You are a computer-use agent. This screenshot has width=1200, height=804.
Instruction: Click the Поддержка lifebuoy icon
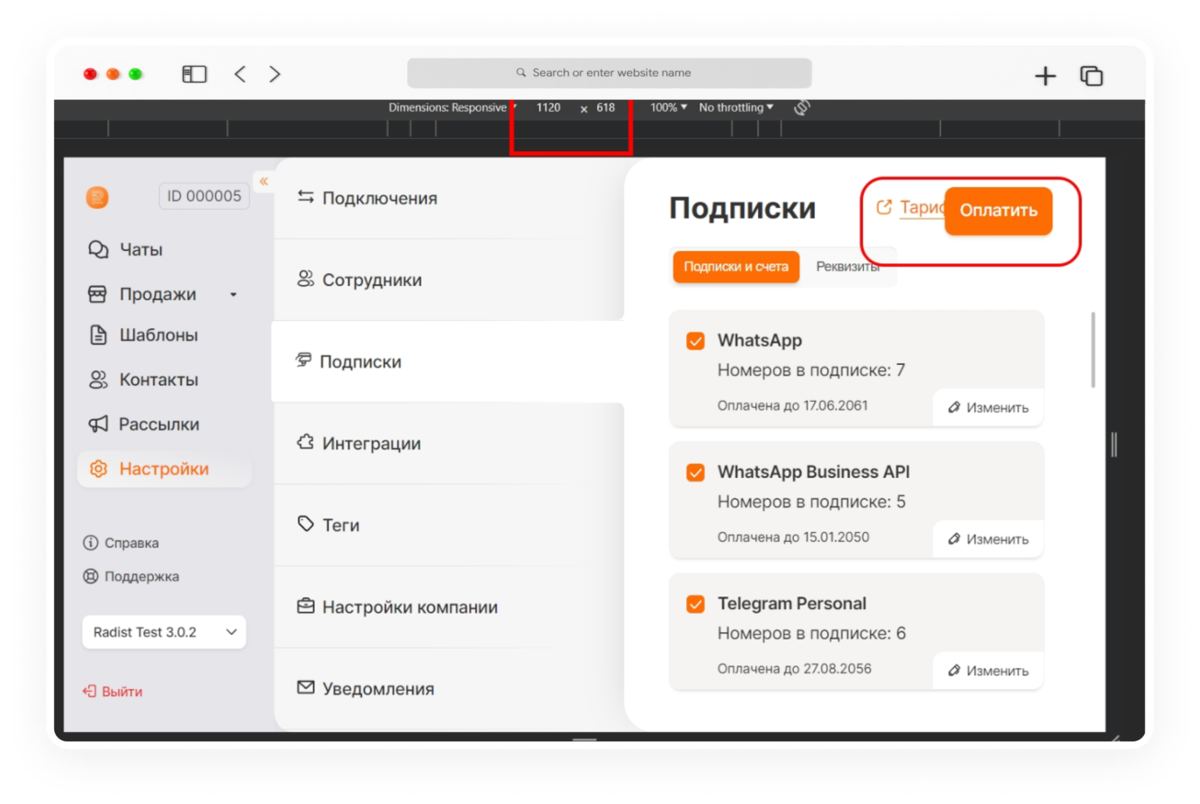tap(91, 576)
